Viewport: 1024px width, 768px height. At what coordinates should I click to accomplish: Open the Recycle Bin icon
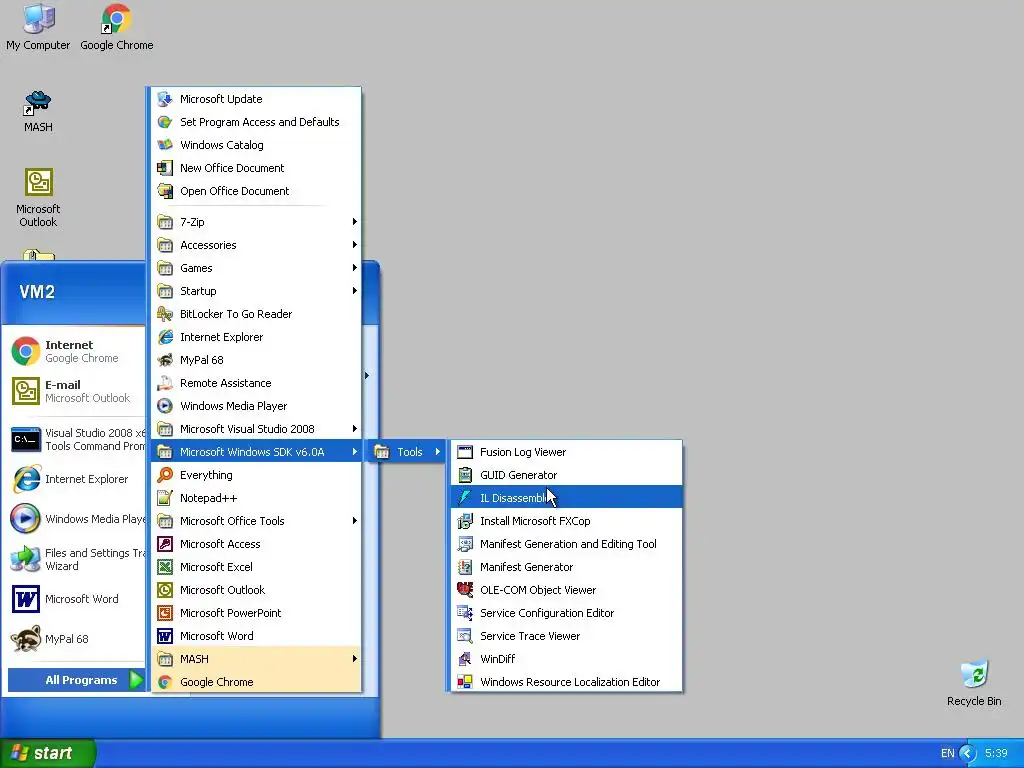(974, 683)
